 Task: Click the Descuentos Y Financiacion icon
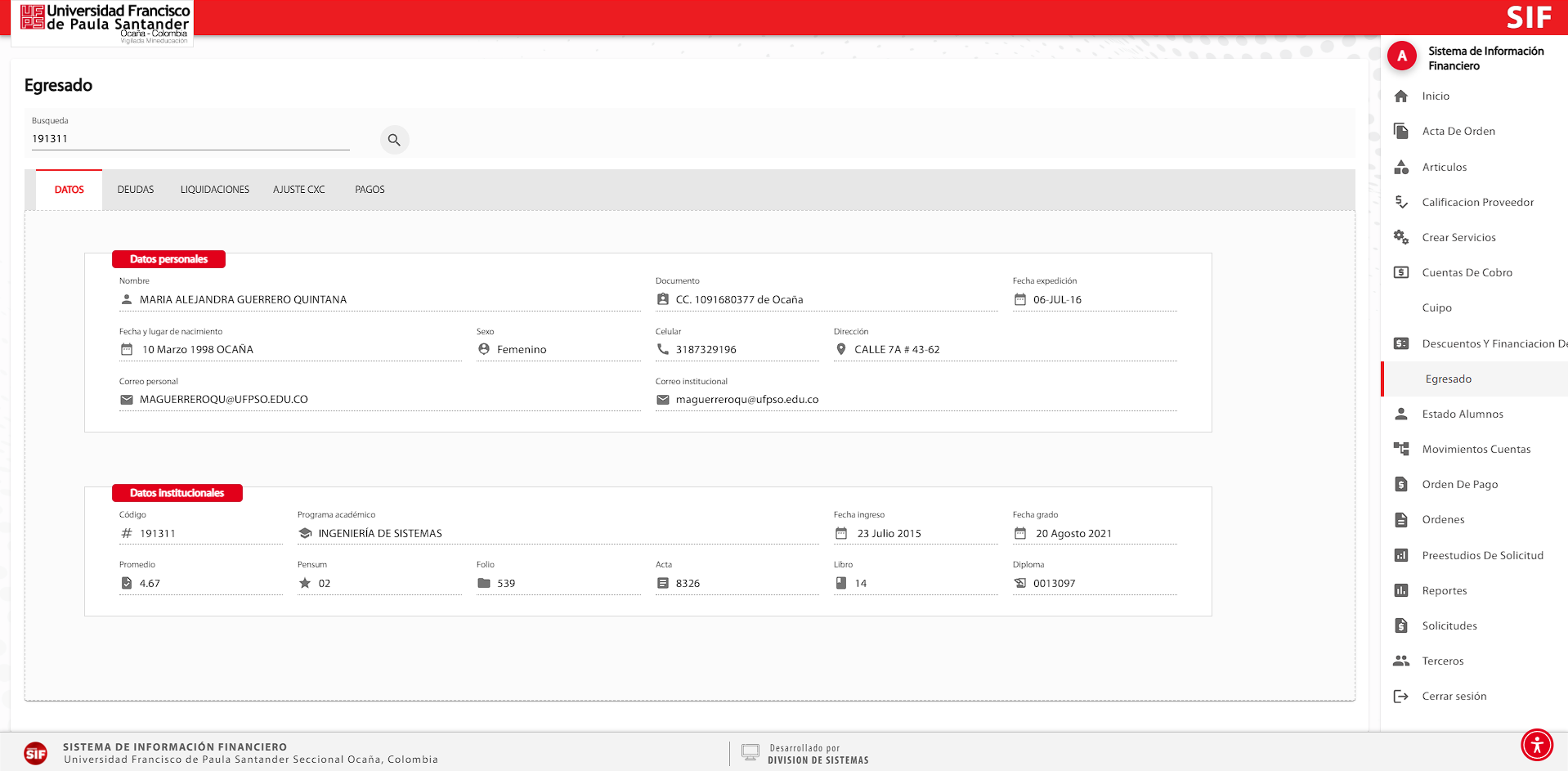click(x=1401, y=343)
